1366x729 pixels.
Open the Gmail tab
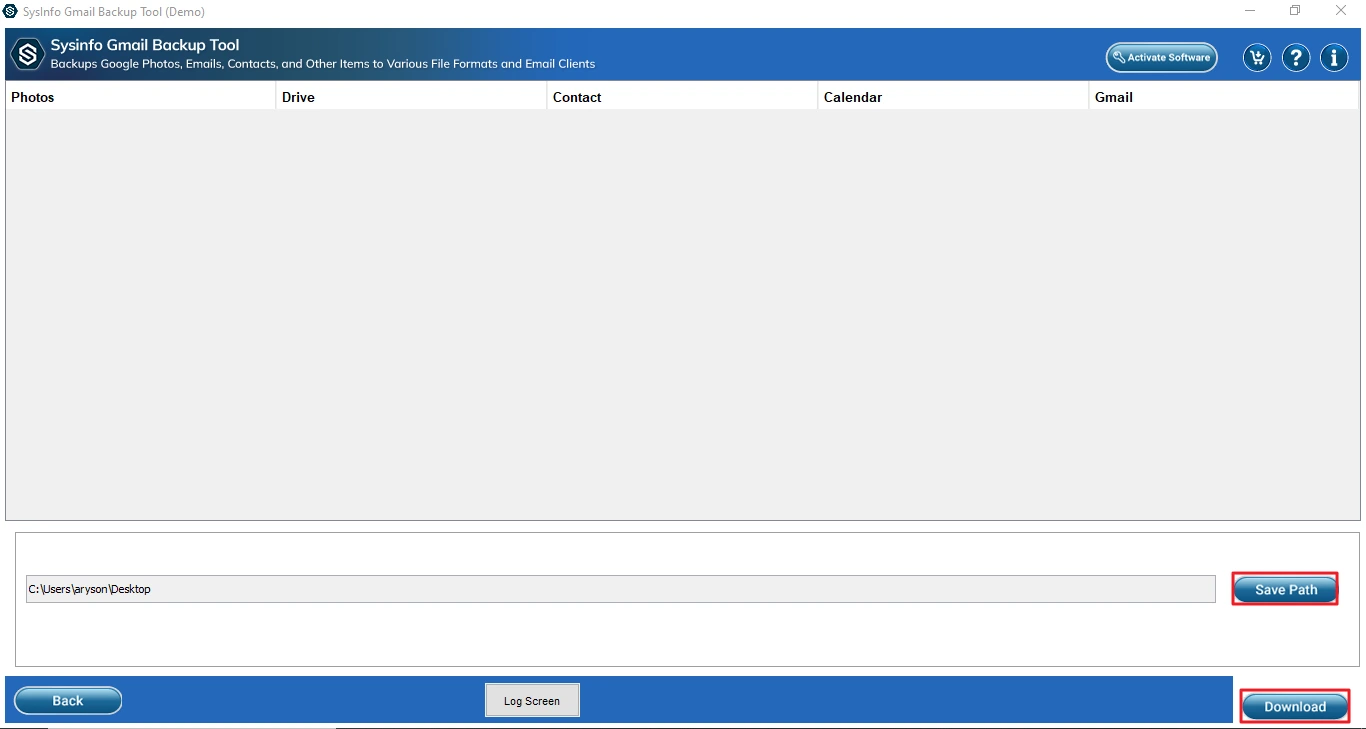(x=1113, y=96)
